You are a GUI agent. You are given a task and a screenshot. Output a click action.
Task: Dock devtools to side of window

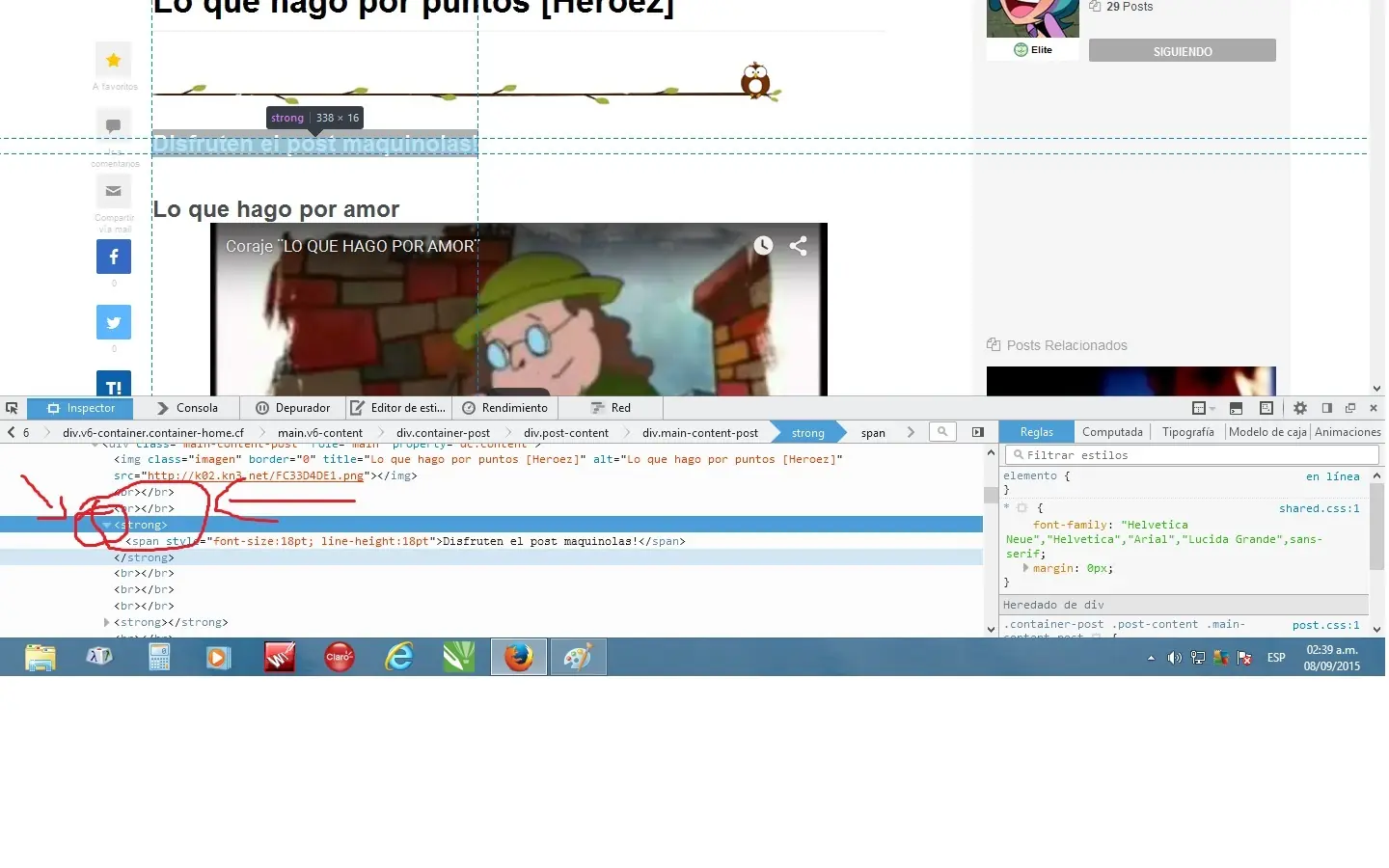tap(1327, 408)
